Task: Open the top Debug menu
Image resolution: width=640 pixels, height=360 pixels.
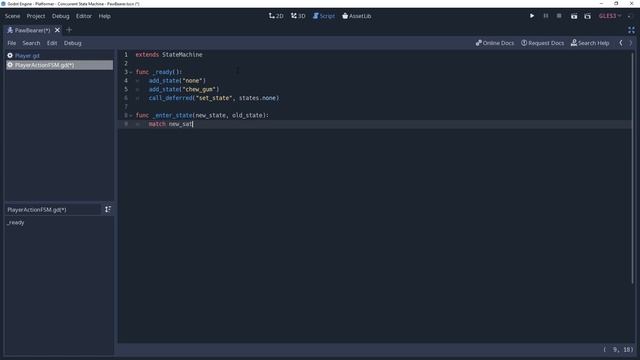Action: (60, 16)
